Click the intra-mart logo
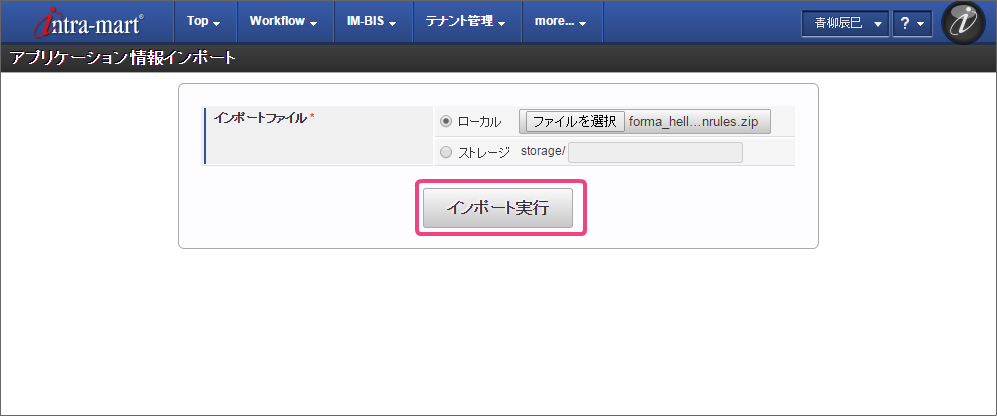The image size is (997, 416). [89, 22]
